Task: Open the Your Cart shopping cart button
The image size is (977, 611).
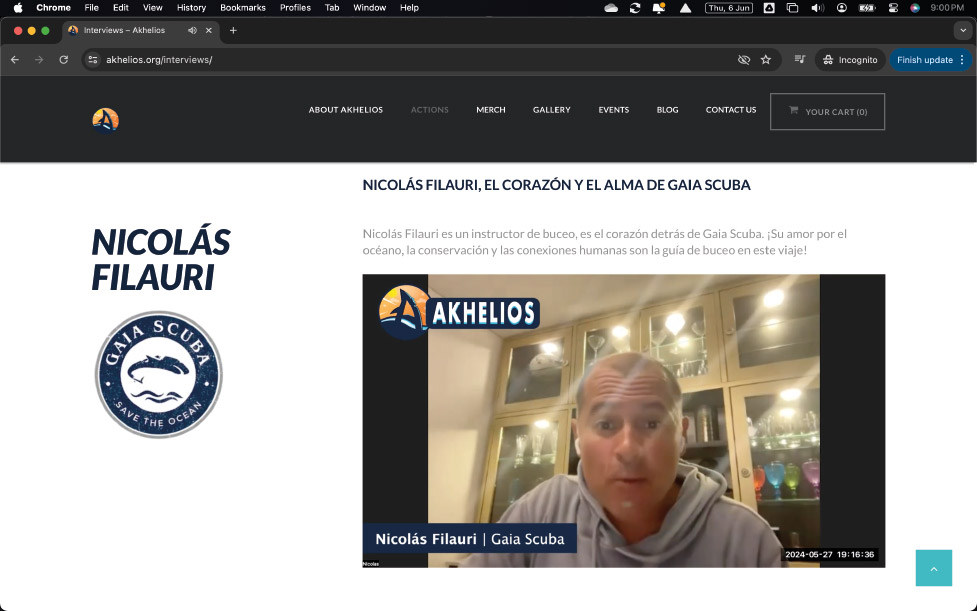Action: pyautogui.click(x=827, y=111)
